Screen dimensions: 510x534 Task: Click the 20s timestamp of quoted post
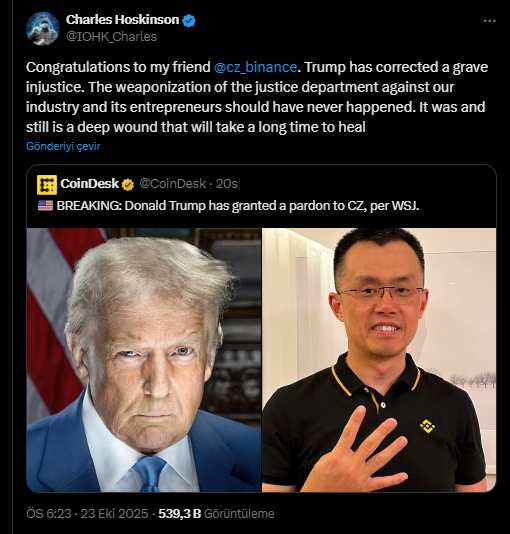click(x=227, y=184)
